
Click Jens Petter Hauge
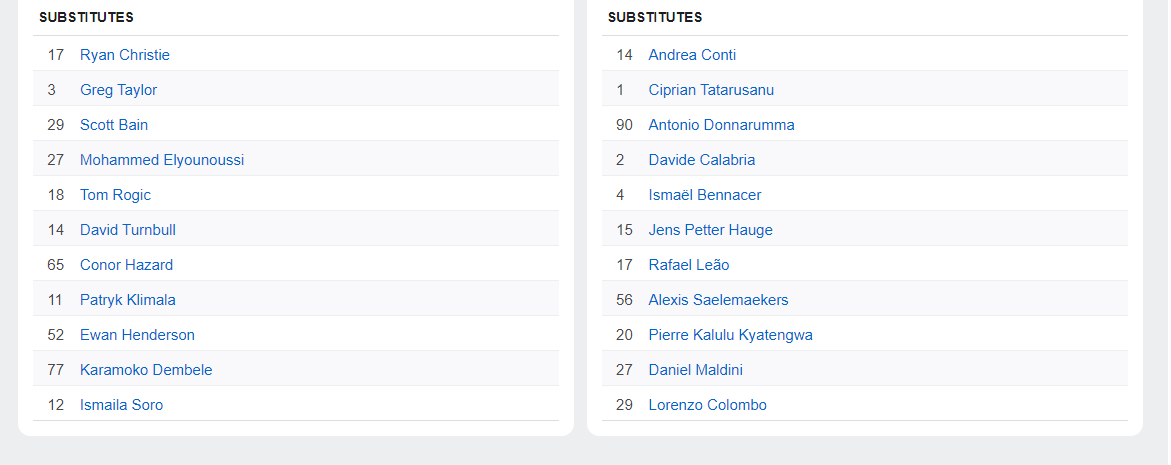point(710,230)
